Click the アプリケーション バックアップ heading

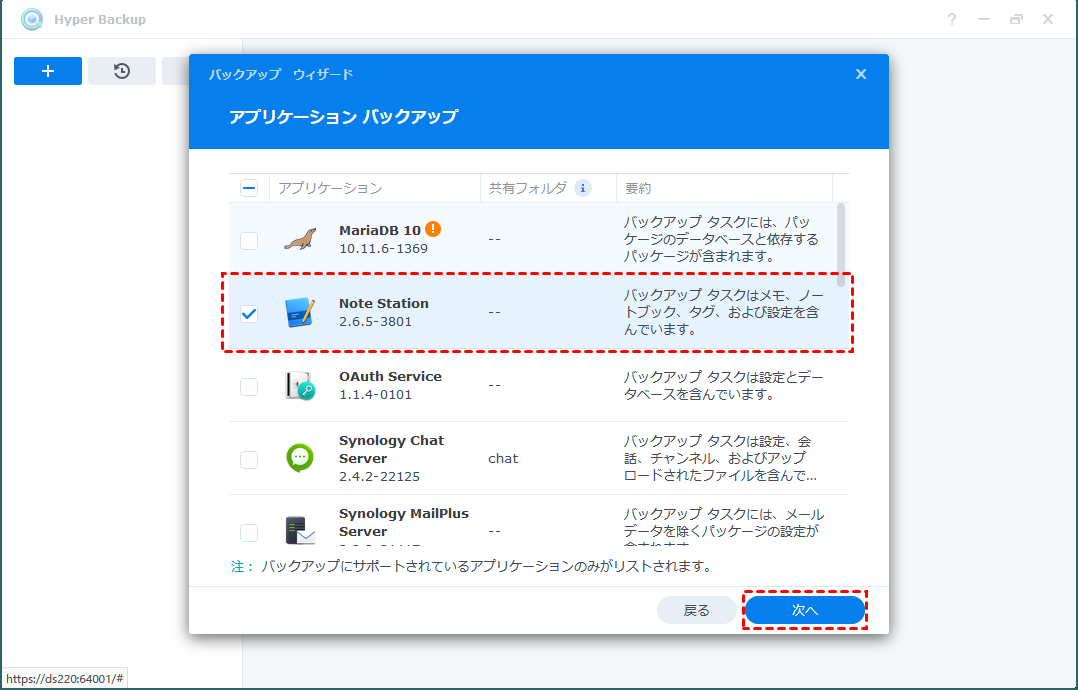[343, 116]
